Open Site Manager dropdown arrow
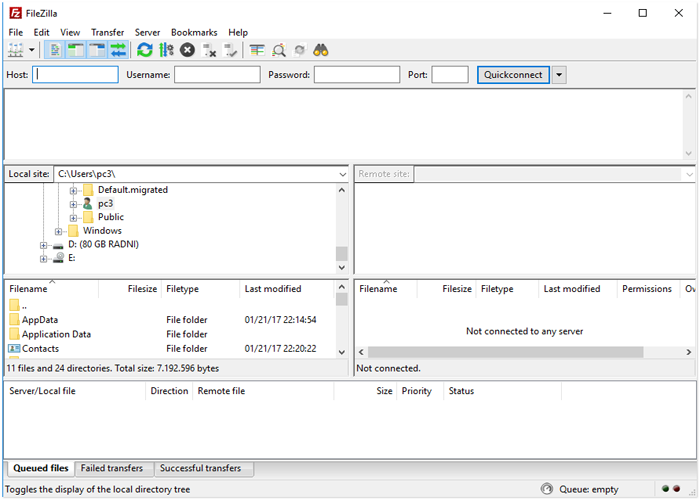Viewport: 700px width, 500px height. 32,50
